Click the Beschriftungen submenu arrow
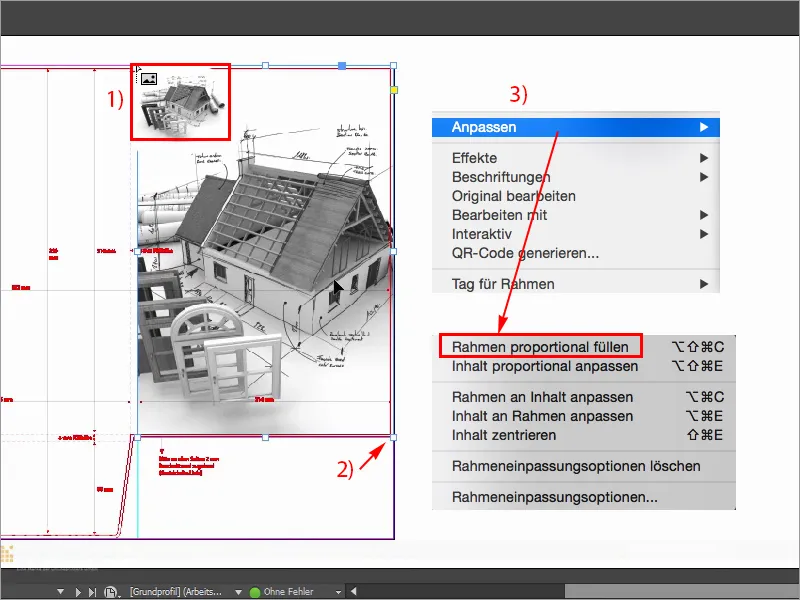This screenshot has width=800, height=600. tap(704, 177)
